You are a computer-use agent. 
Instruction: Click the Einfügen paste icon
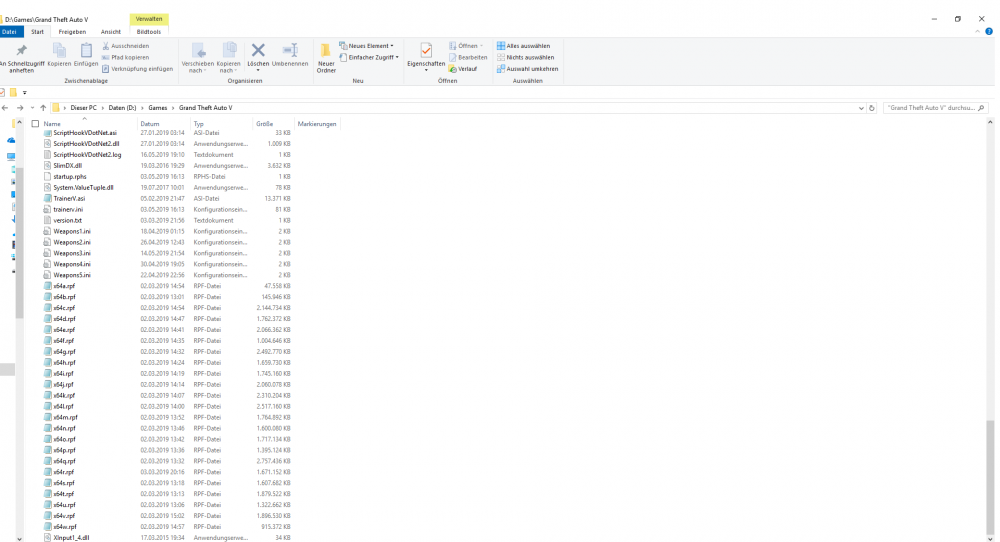[86, 51]
